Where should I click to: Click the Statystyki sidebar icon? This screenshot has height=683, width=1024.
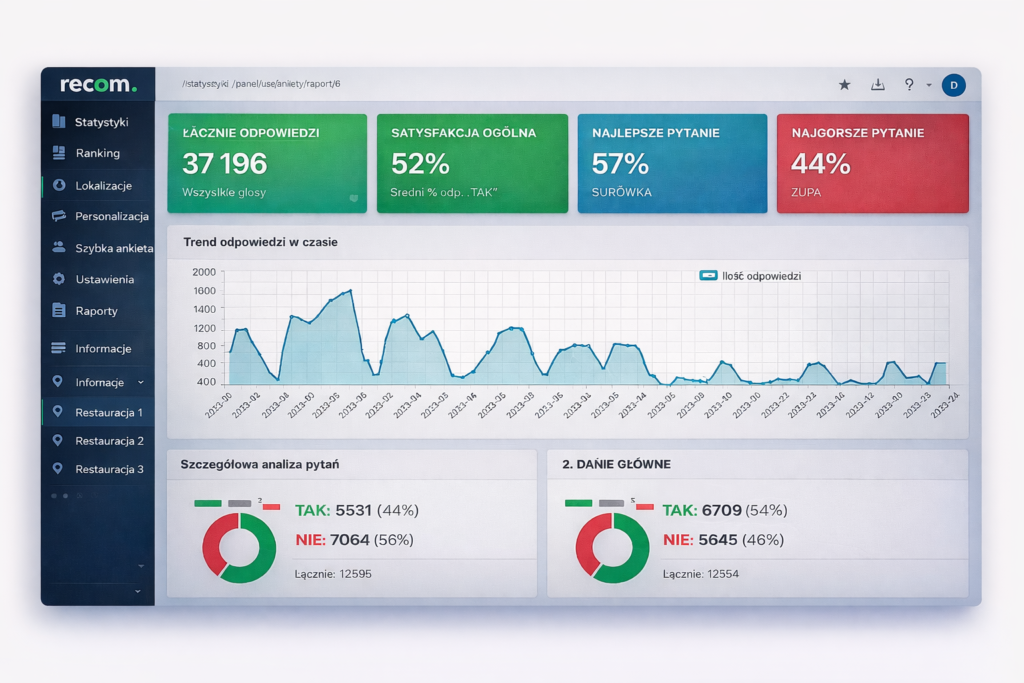pyautogui.click(x=58, y=122)
